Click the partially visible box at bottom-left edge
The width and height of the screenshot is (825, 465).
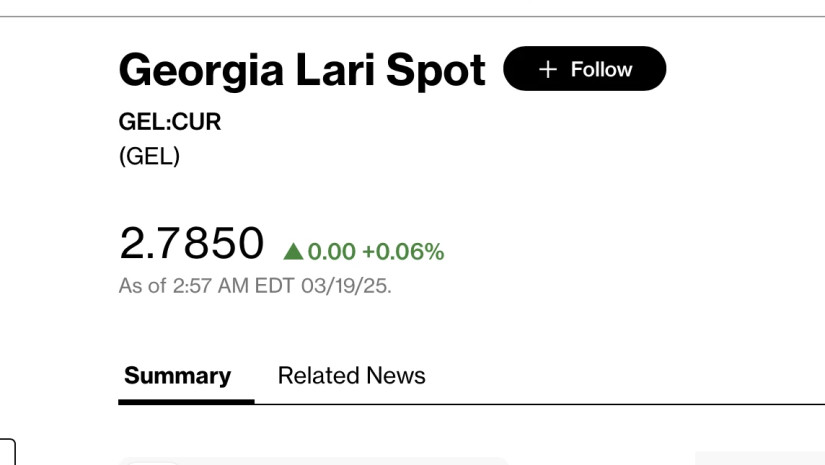8,451
